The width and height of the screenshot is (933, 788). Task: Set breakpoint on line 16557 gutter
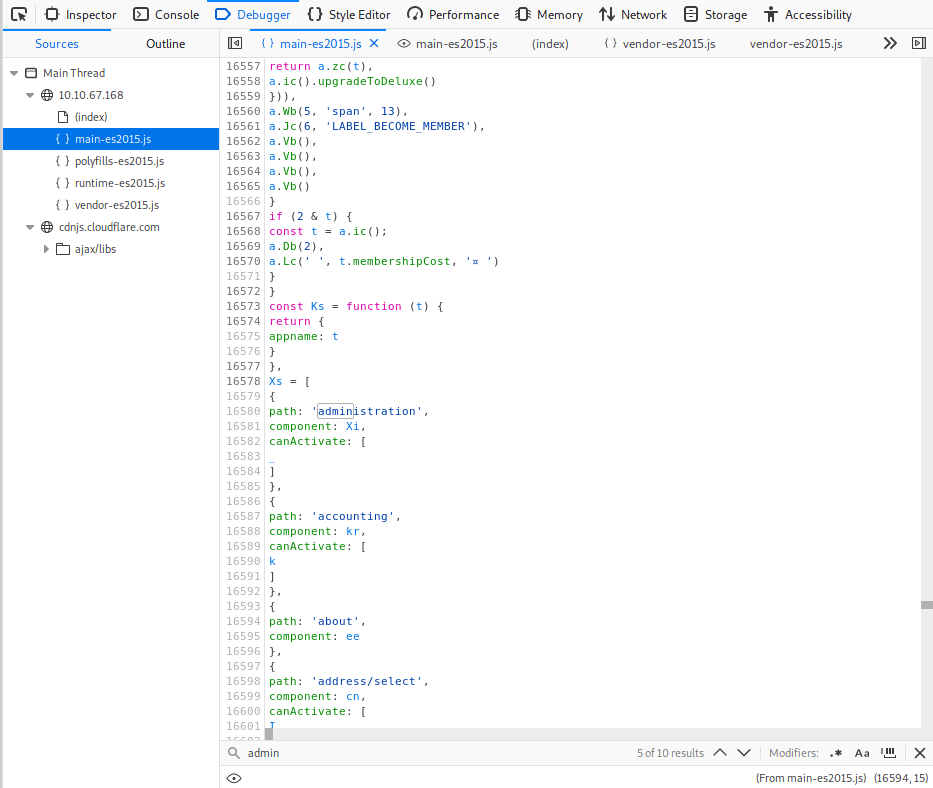(243, 66)
